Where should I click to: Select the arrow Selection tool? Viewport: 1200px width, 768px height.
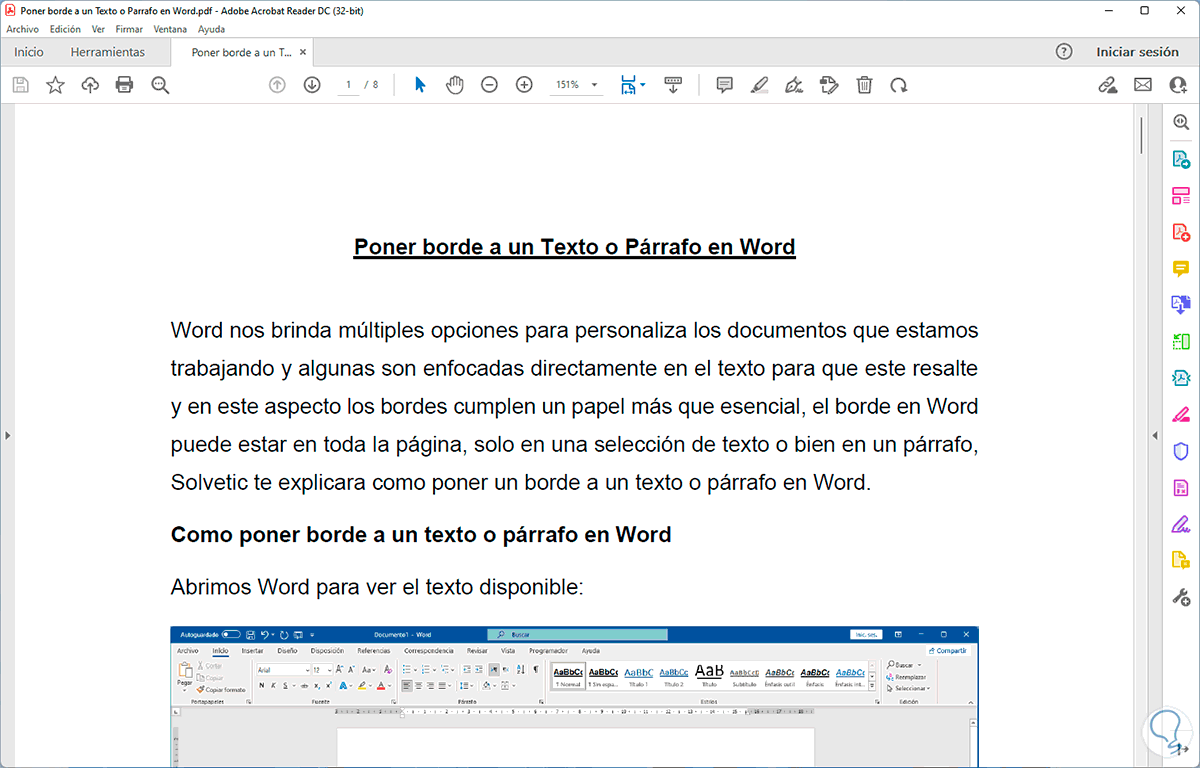point(420,85)
